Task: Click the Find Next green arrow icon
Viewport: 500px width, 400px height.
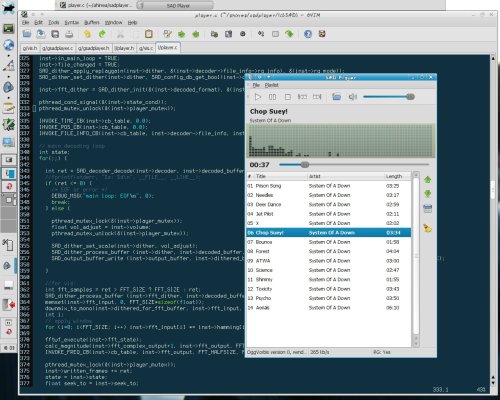Action: click(182, 34)
